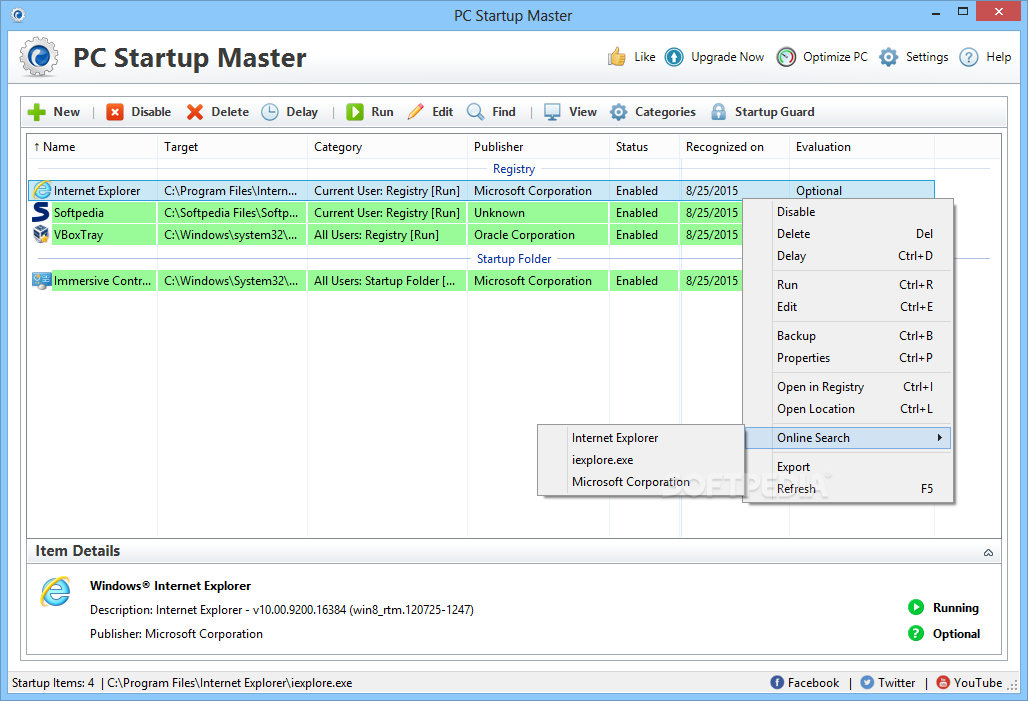Choose Disable in the context menu

(848, 212)
